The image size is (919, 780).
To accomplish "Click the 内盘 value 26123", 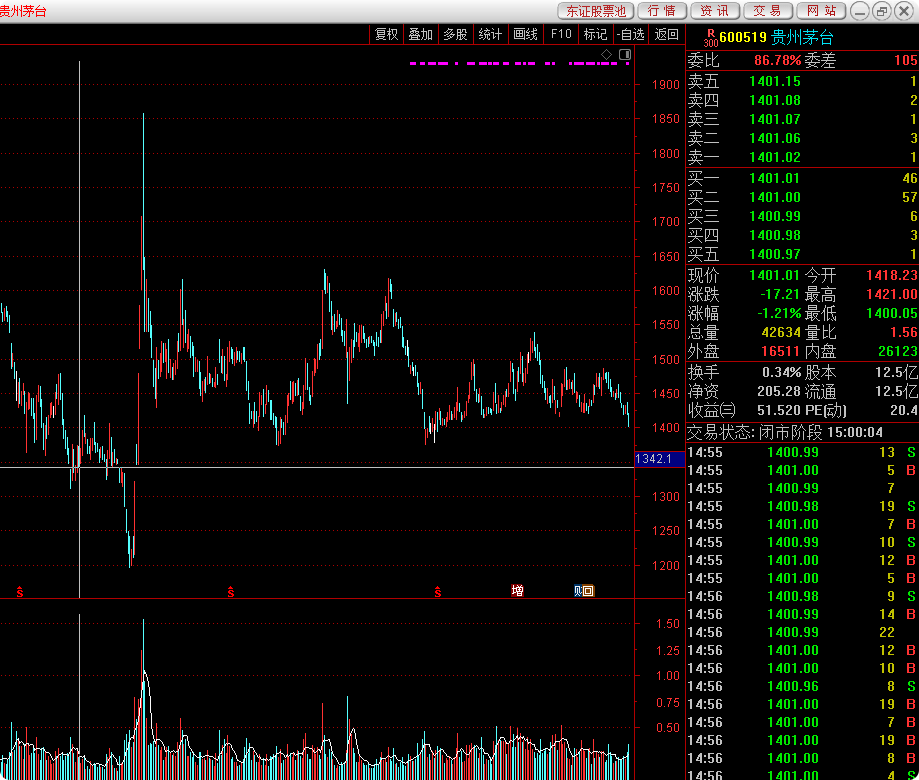I will click(x=898, y=351).
